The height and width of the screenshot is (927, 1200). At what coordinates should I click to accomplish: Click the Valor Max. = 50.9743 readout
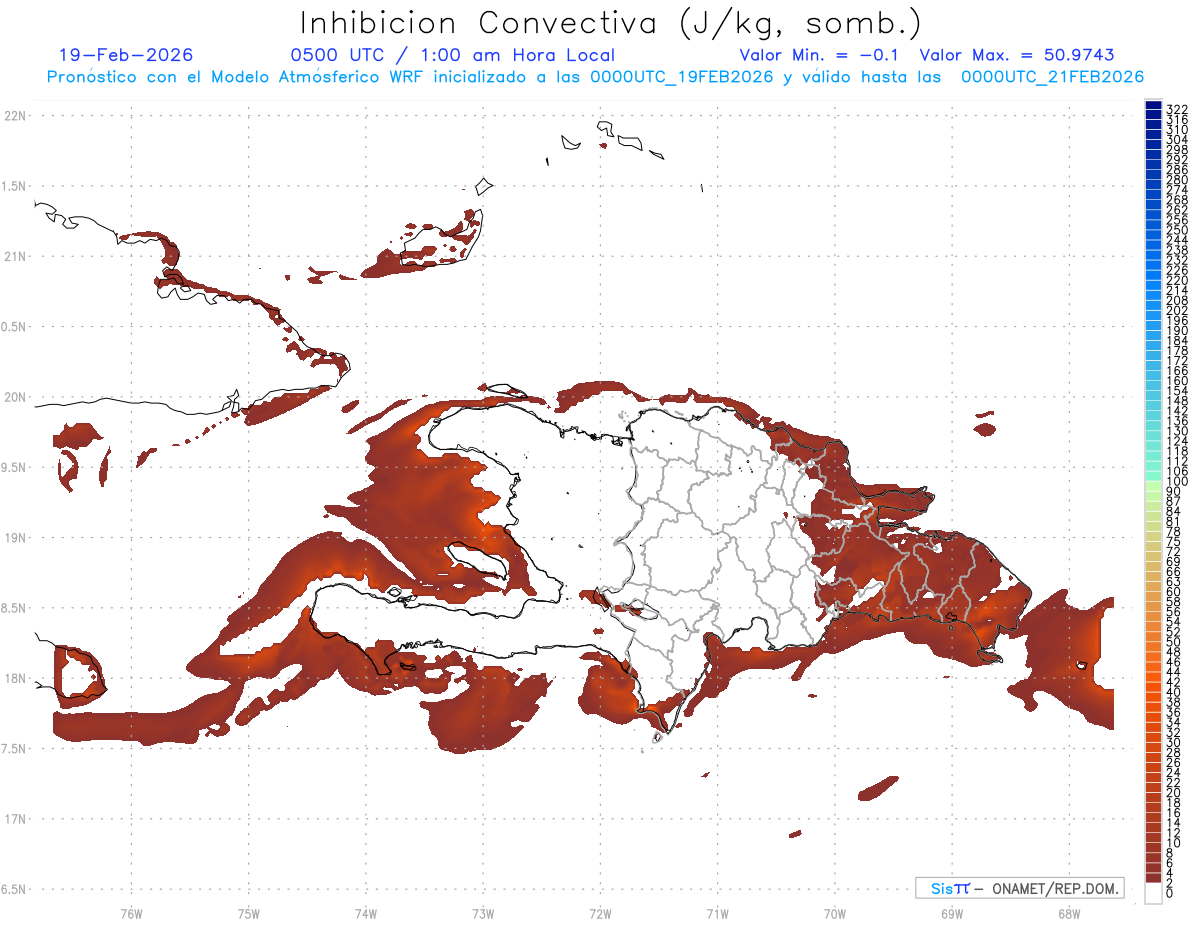coord(1017,55)
